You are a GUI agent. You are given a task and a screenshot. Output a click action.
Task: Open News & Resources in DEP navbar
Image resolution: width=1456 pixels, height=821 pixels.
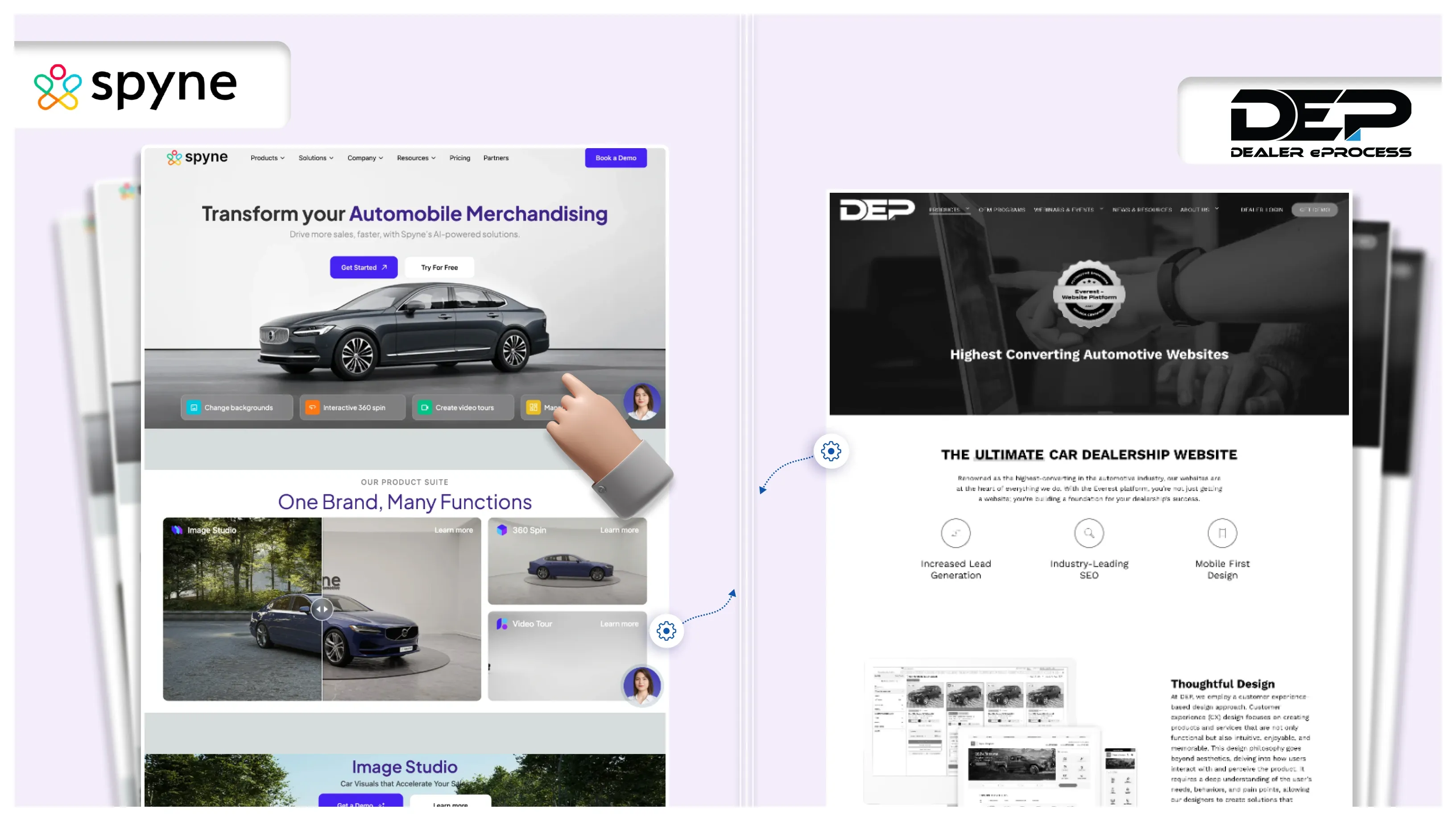pyautogui.click(x=1142, y=210)
